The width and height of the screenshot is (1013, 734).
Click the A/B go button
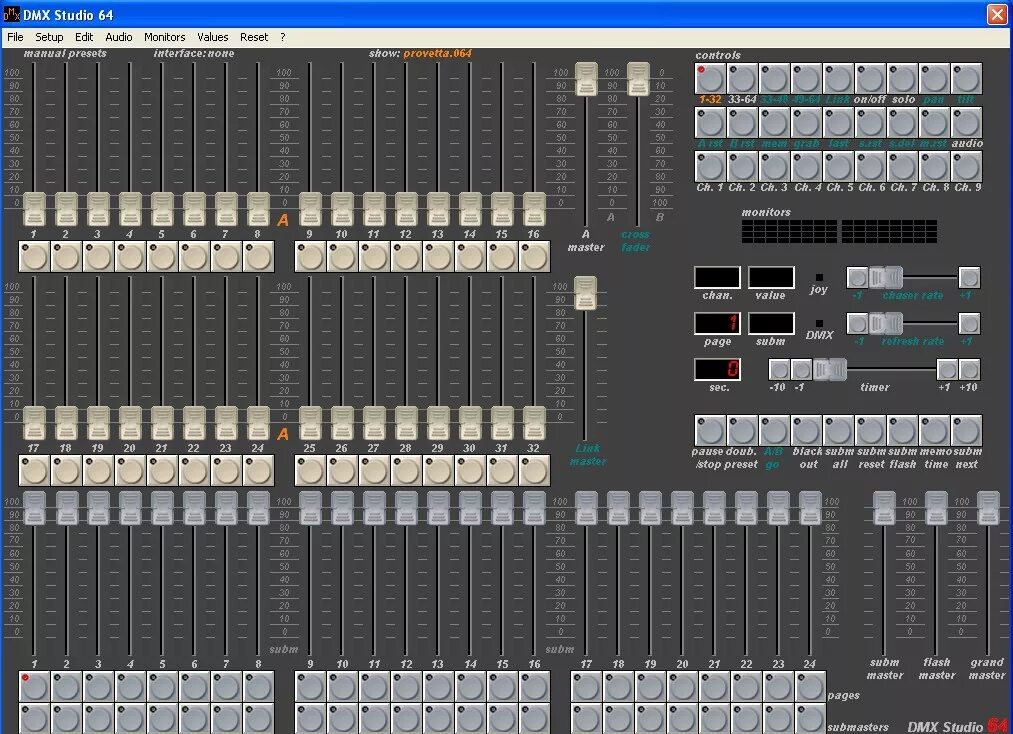(775, 431)
